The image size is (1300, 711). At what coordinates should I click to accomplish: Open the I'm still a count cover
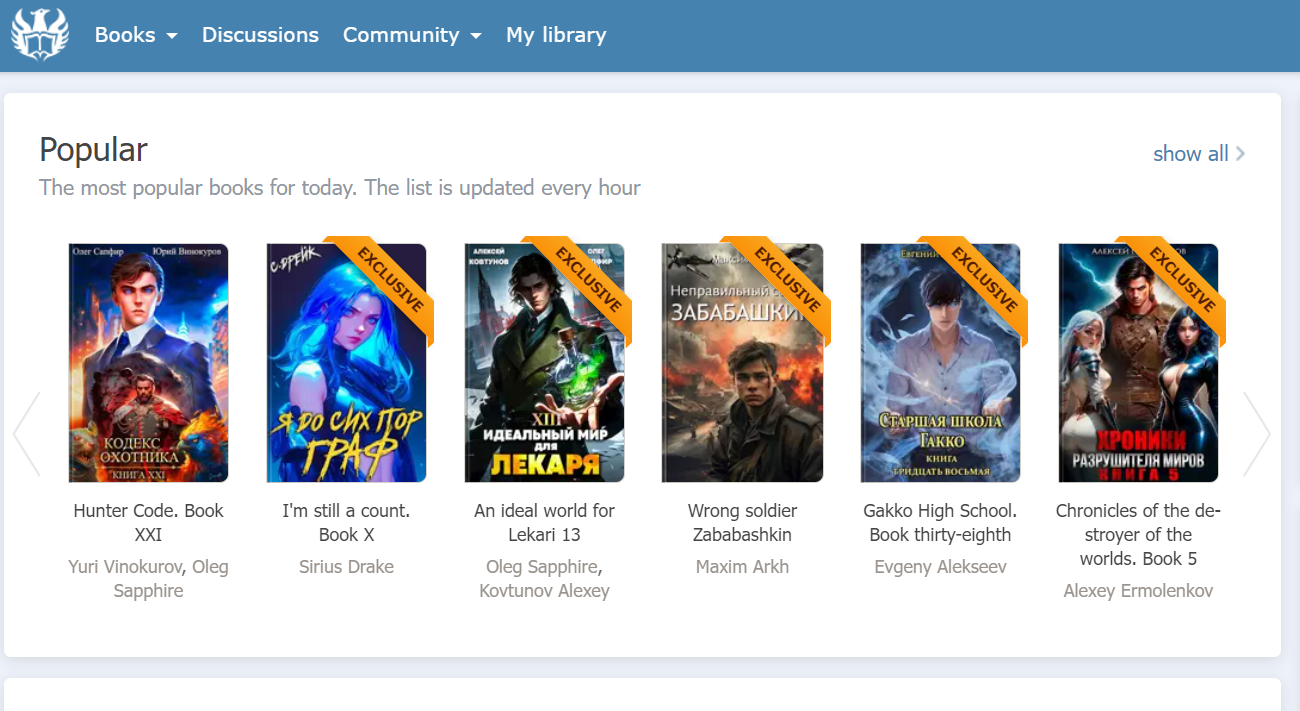pyautogui.click(x=346, y=363)
